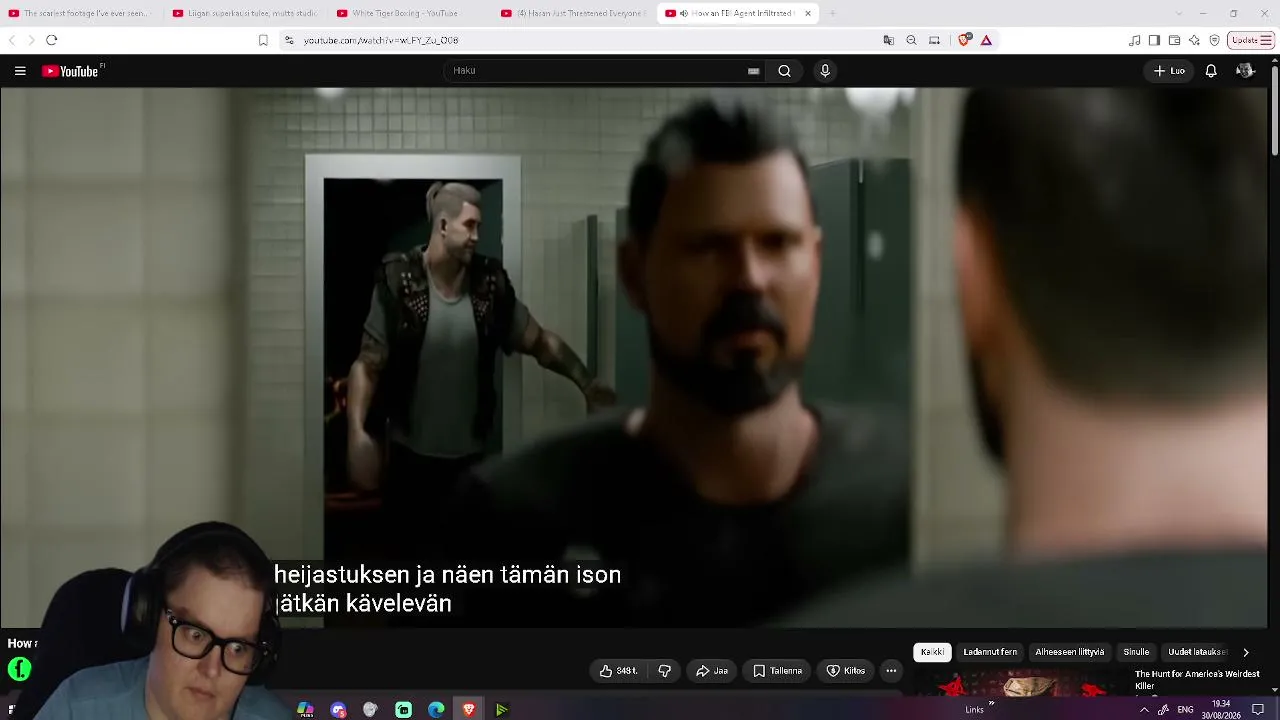Share the video with Jaa
The image size is (1280, 720).
[x=712, y=671]
